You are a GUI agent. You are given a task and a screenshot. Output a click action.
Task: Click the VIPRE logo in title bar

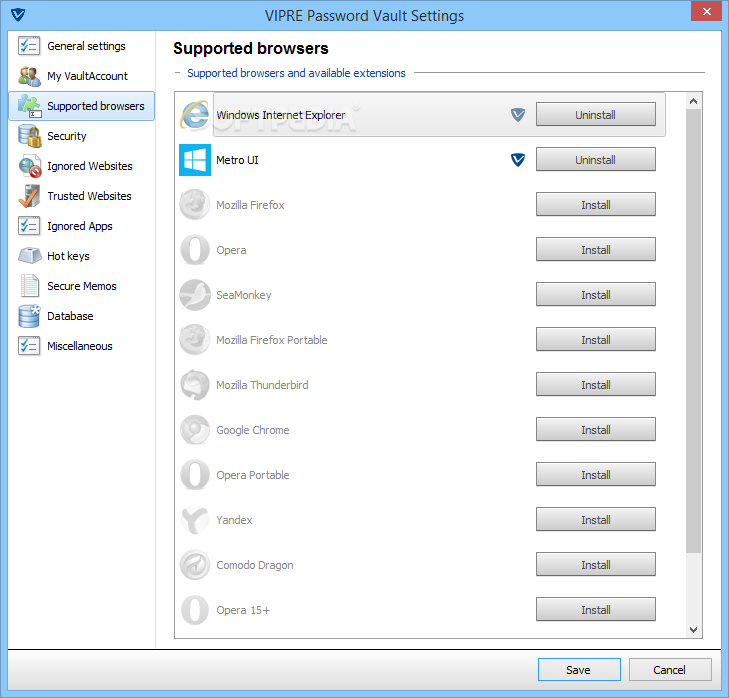(18, 14)
